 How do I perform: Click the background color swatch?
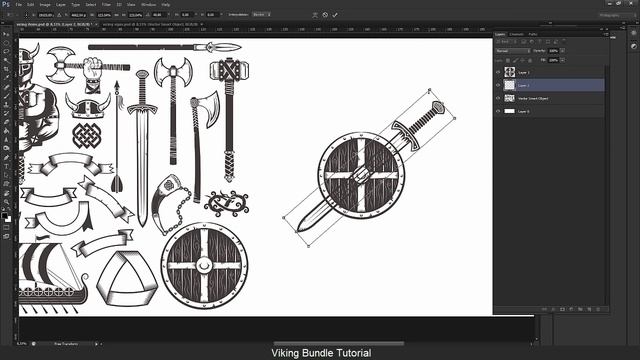[x=9, y=220]
